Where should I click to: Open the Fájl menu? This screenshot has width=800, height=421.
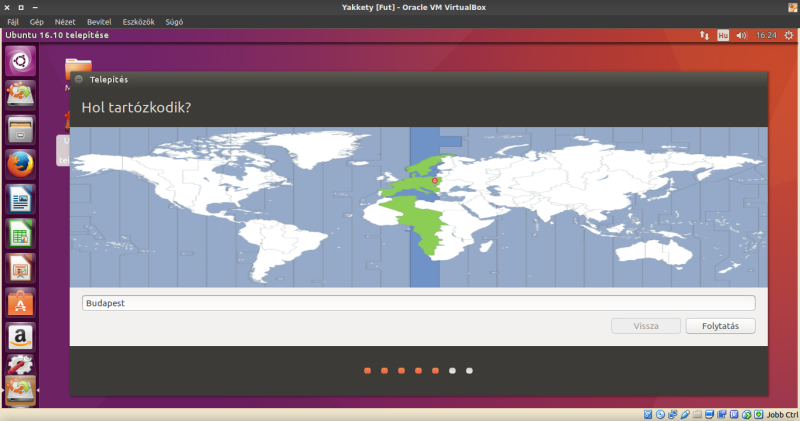coord(13,21)
